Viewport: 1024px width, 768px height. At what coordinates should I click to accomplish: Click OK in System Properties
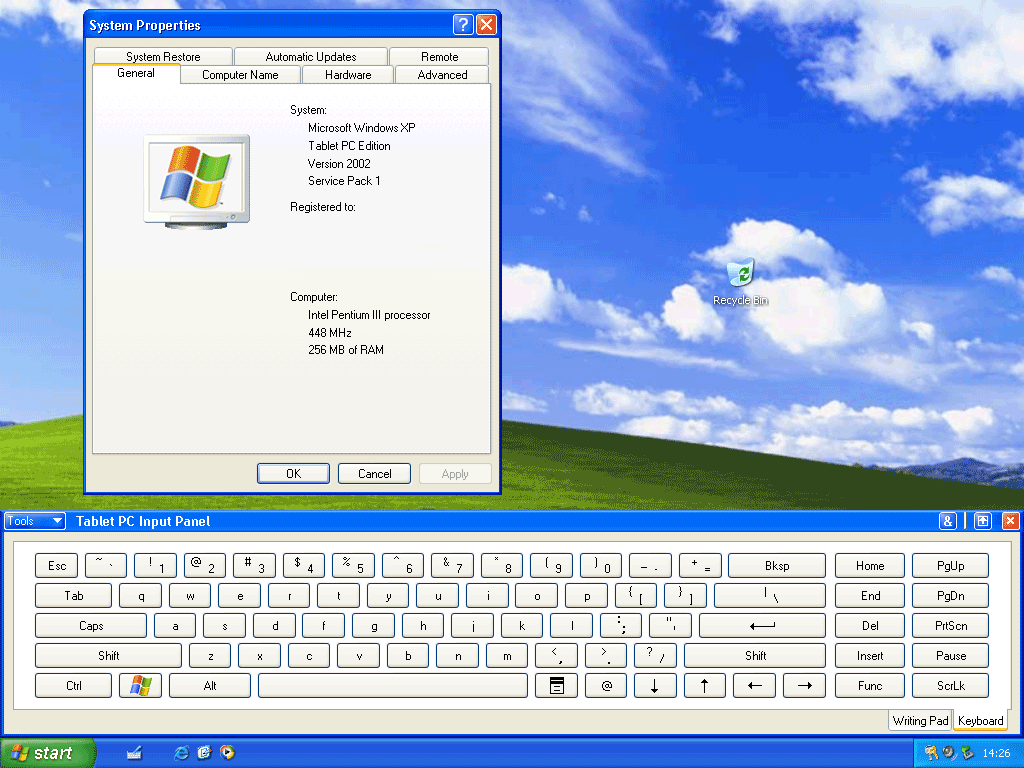click(x=293, y=474)
